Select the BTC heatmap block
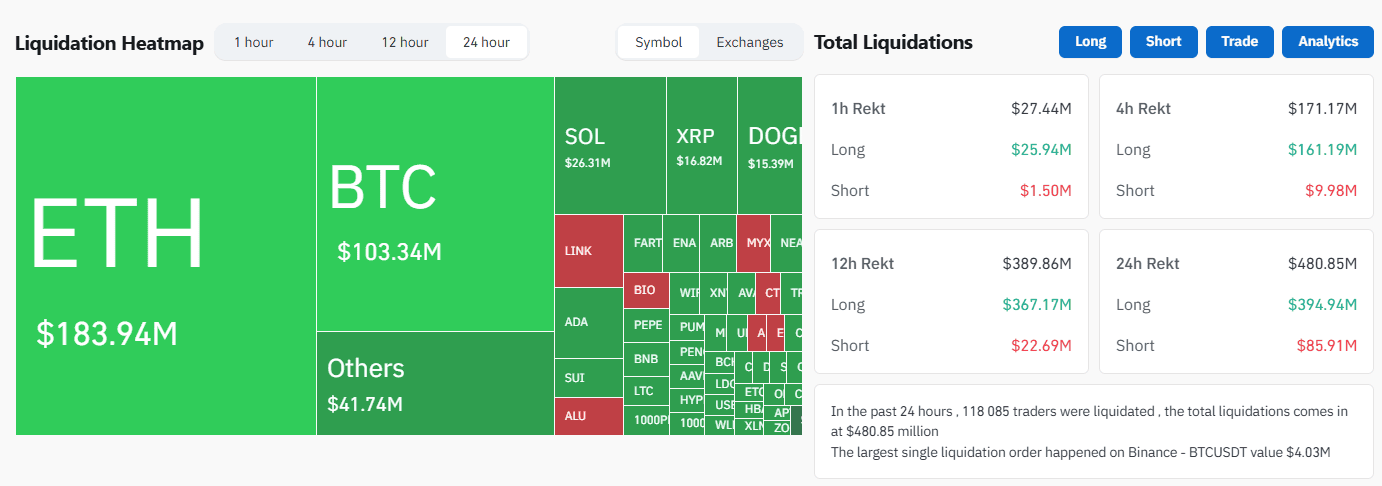 pos(435,205)
